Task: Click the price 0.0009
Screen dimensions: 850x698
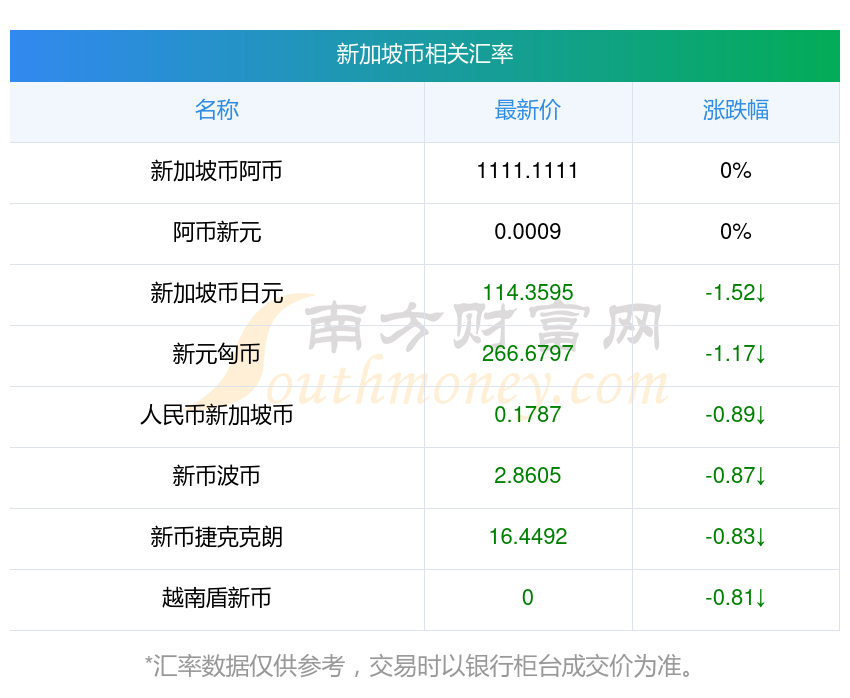Action: (x=527, y=232)
